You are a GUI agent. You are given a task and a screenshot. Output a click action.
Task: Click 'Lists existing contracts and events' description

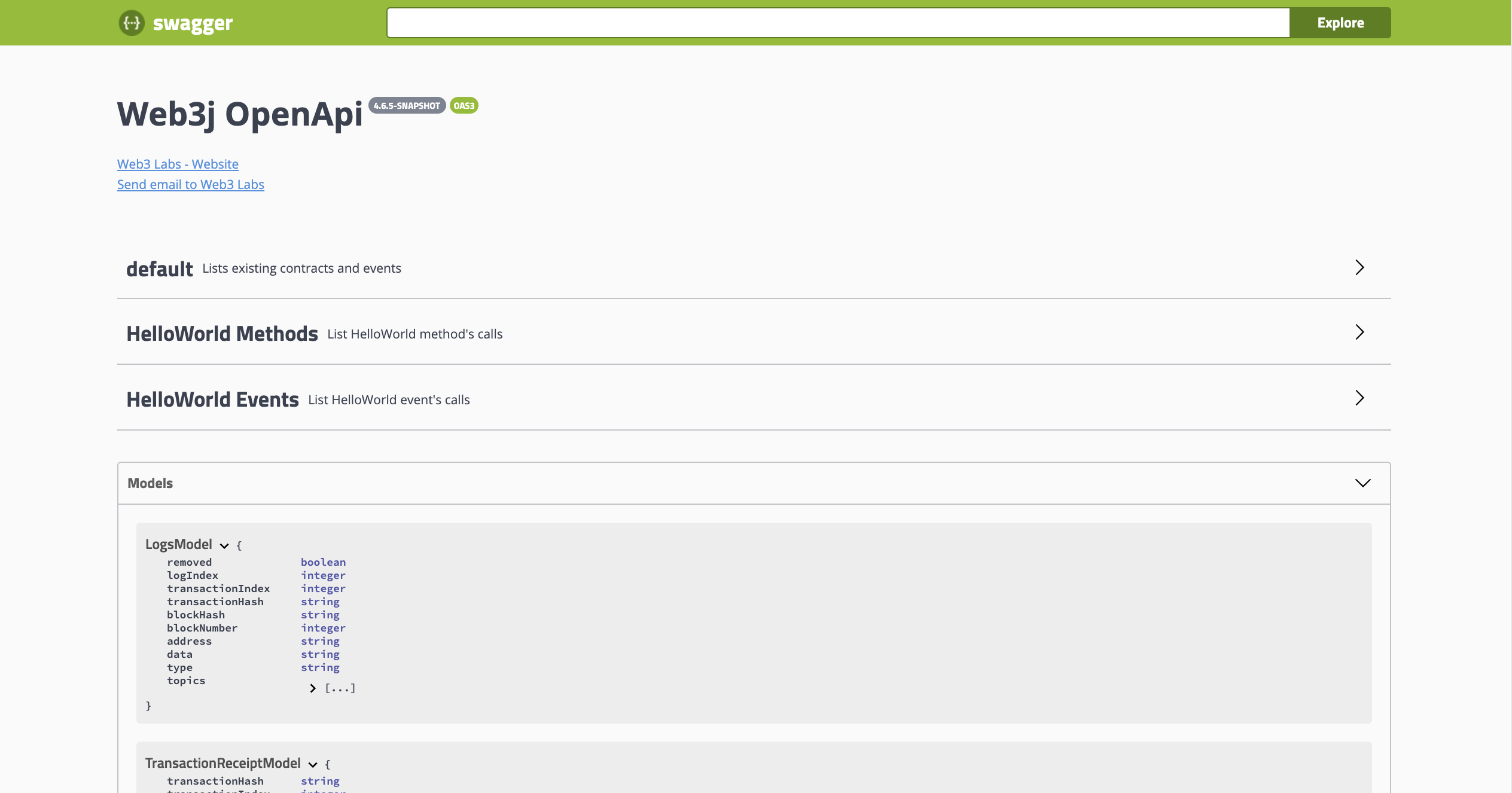301,268
